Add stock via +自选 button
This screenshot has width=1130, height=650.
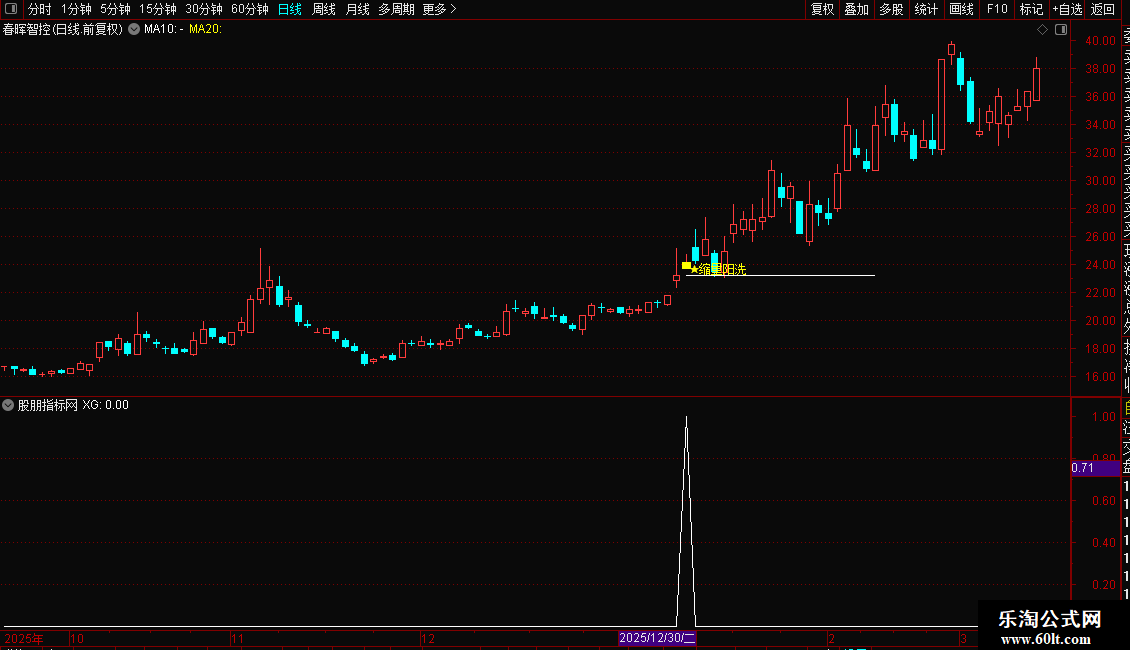(x=1067, y=9)
